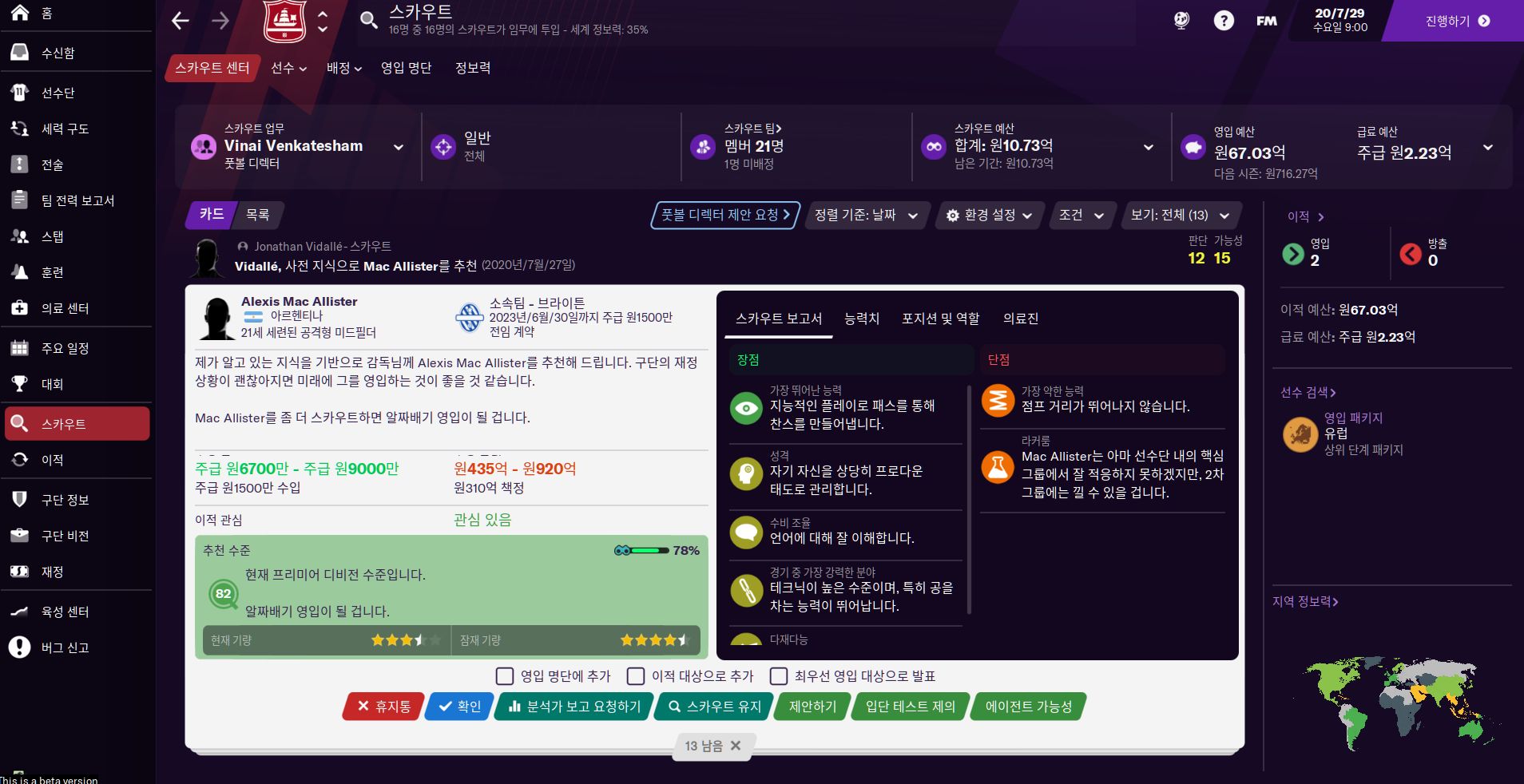Check 영입 명단에 추가 checkbox
1524x784 pixels.
(505, 676)
